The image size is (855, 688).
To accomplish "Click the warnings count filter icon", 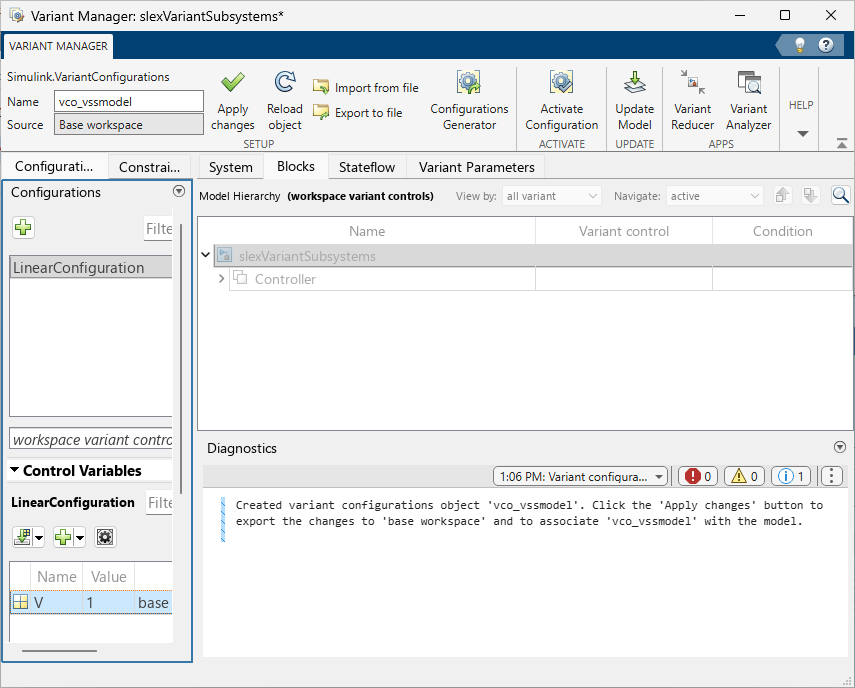I will 744,476.
